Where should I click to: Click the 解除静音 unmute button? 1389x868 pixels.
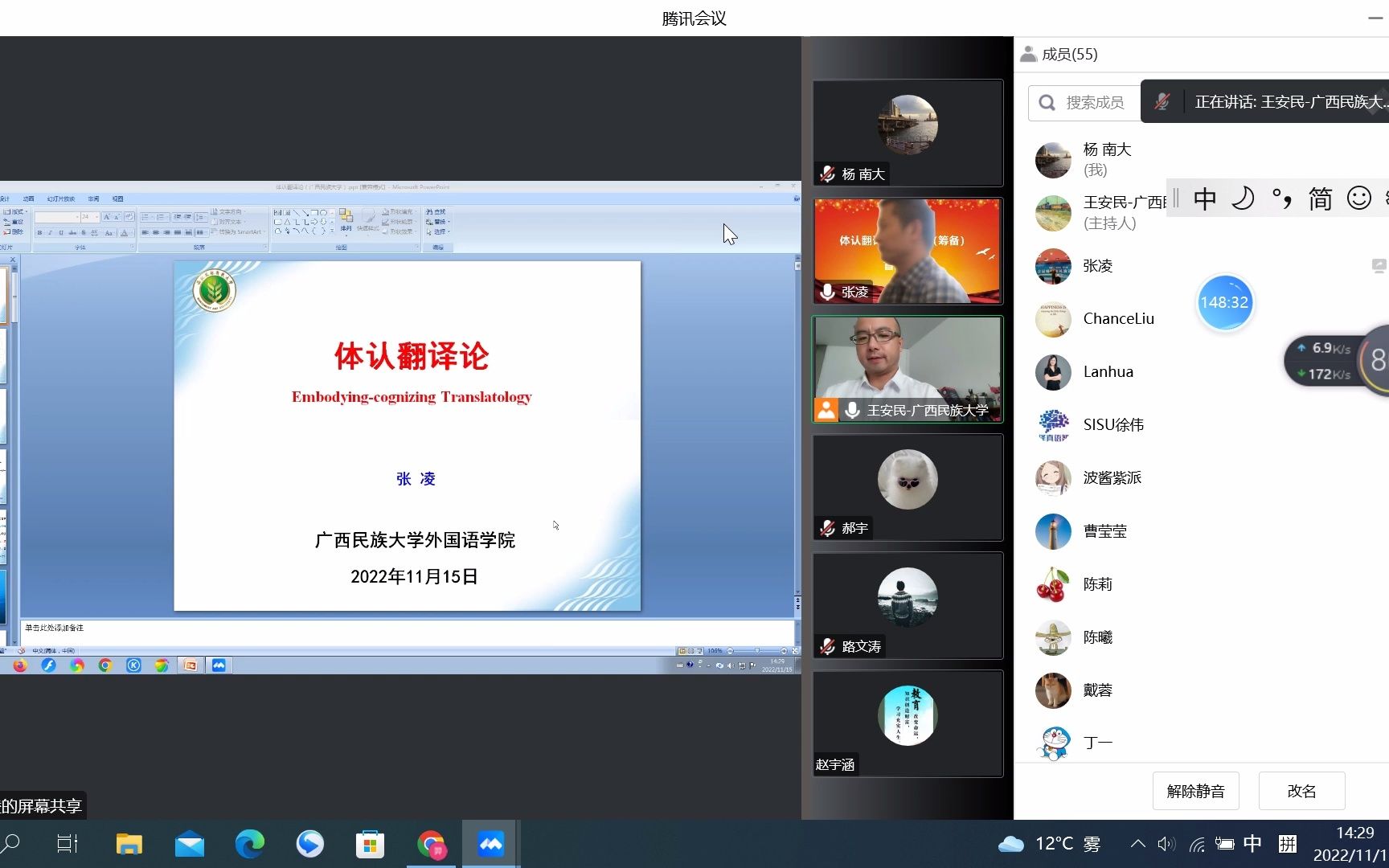click(x=1195, y=791)
